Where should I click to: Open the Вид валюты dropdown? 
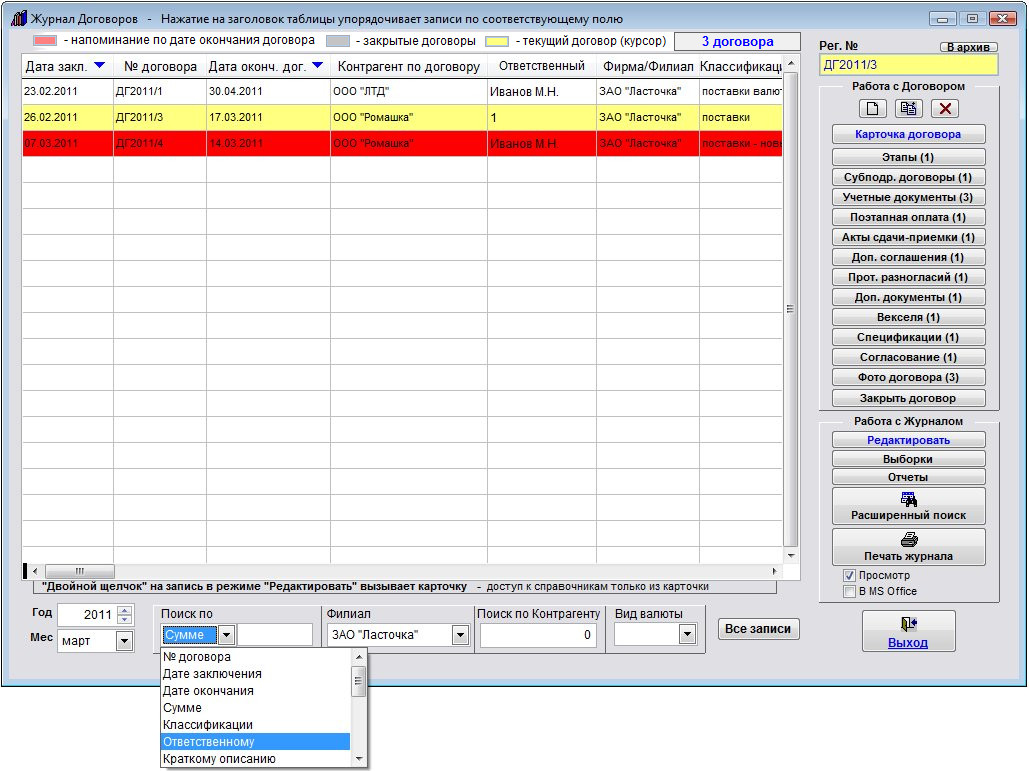(x=687, y=634)
